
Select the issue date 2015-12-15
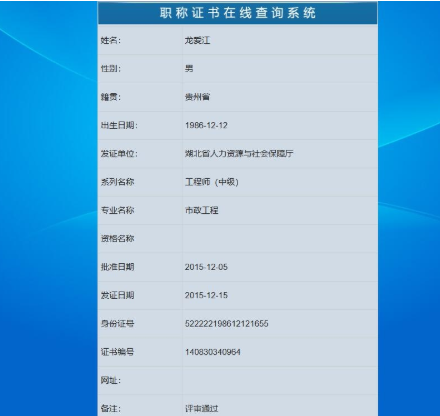206,295
